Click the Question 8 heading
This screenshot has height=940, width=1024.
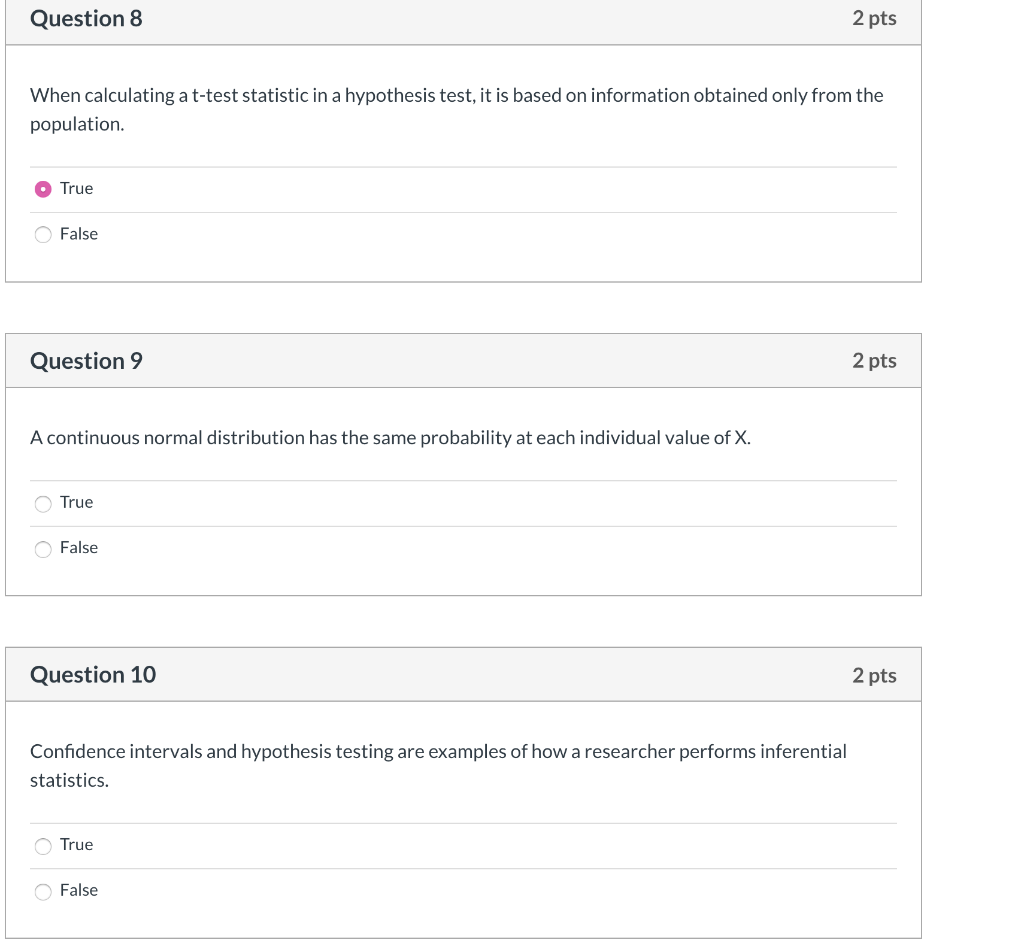pyautogui.click(x=86, y=18)
